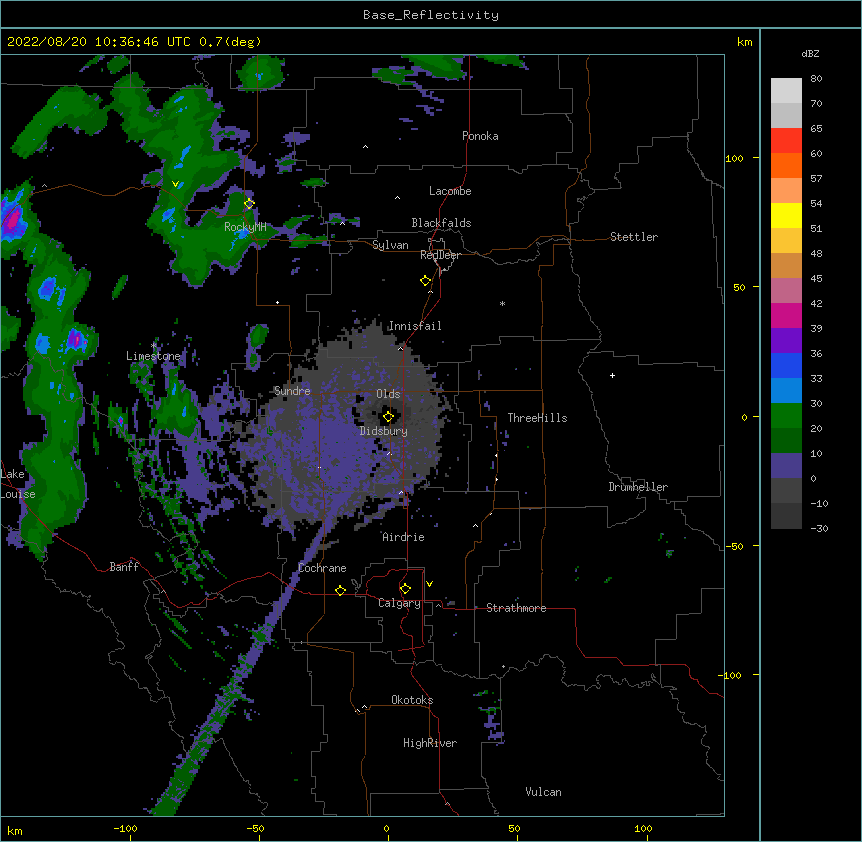Click the yellow diamond marker above Calgary label
This screenshot has height=842, width=862.
(405, 589)
